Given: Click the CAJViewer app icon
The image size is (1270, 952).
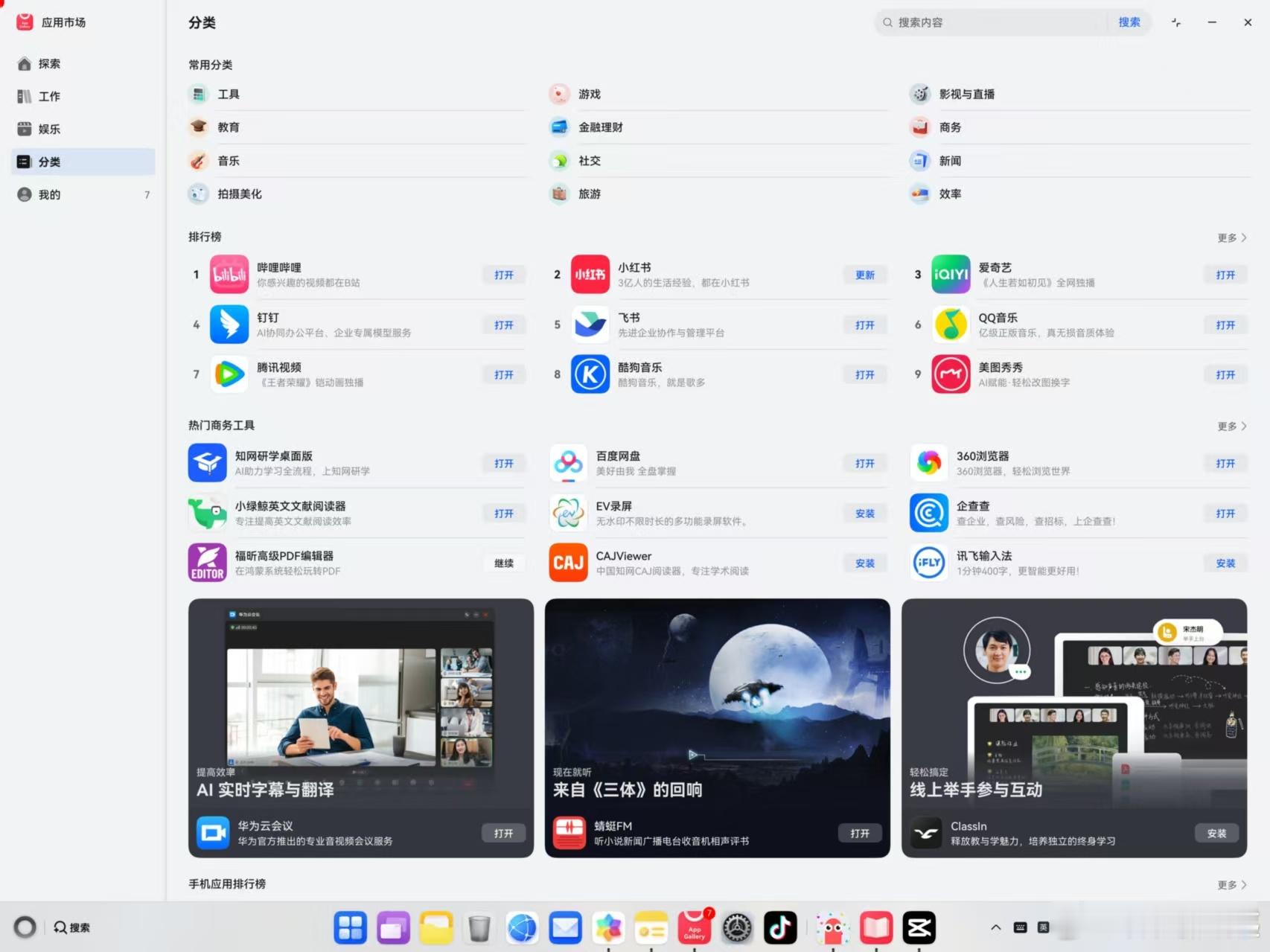Looking at the screenshot, I should (x=569, y=563).
